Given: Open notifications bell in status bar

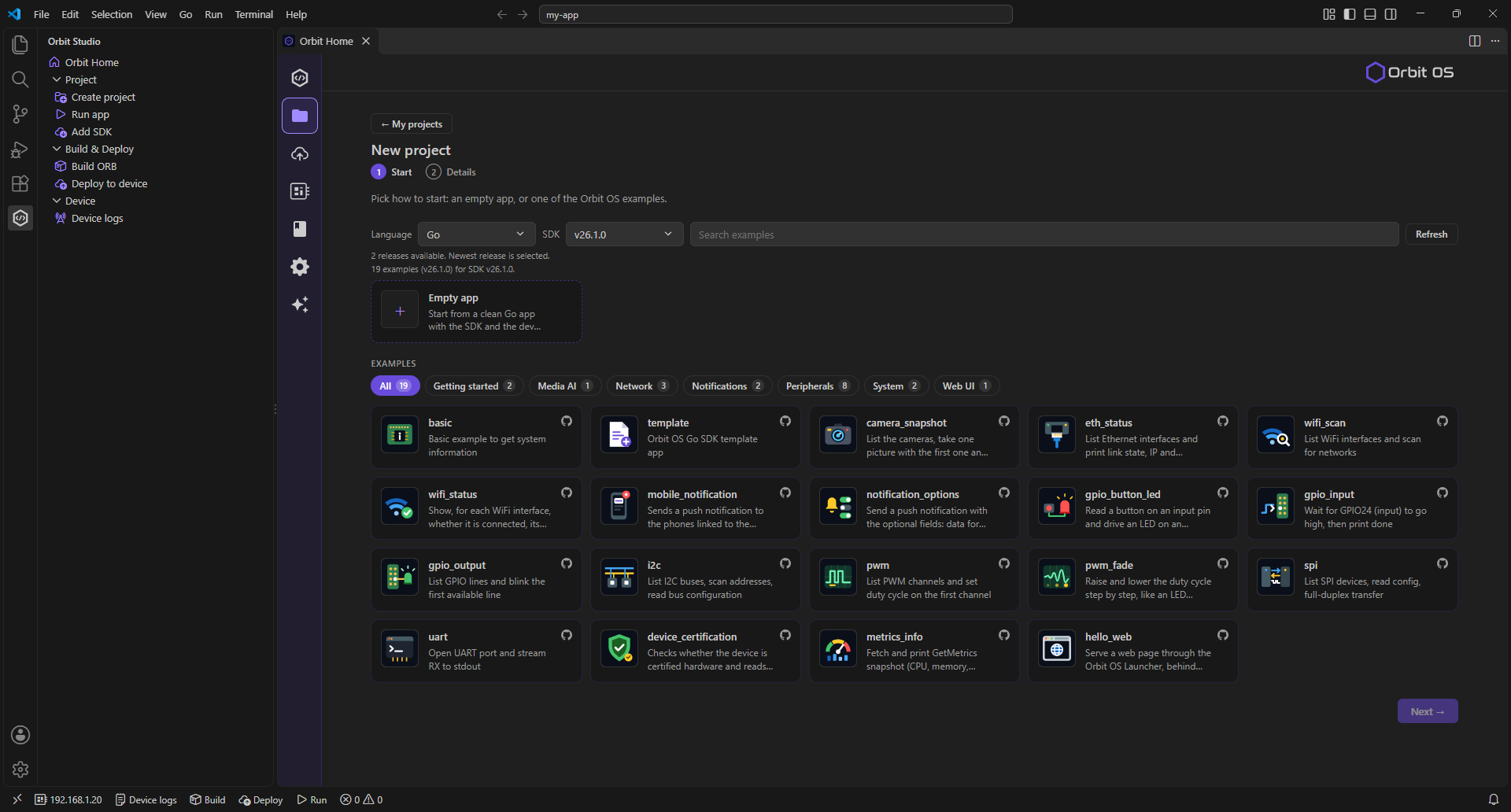Looking at the screenshot, I should coord(1493,799).
